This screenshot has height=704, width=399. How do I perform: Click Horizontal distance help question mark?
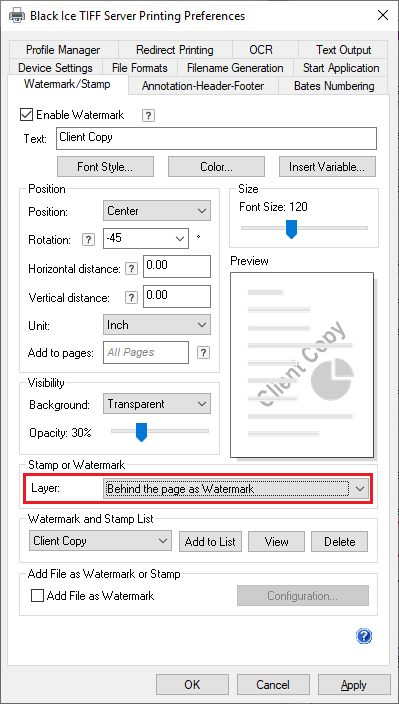pyautogui.click(x=131, y=269)
